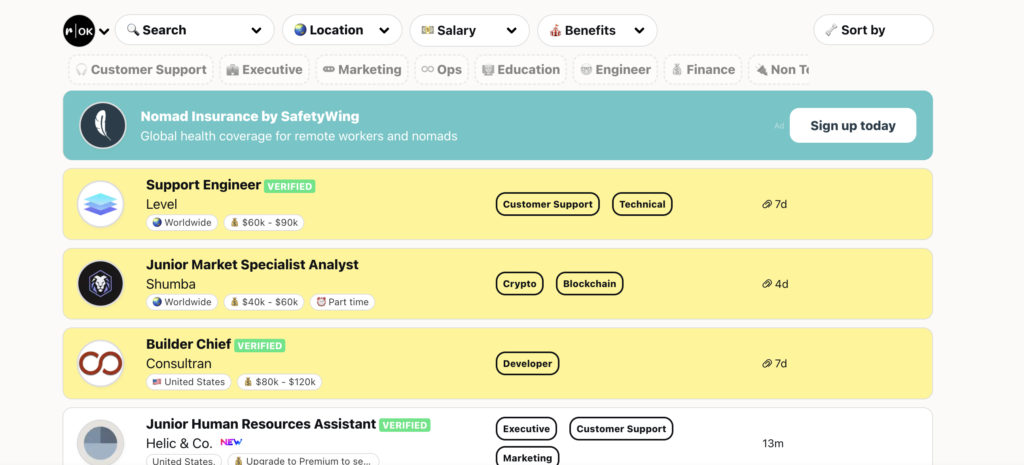
Task: Open the Builder Chief job listing
Action: coord(189,344)
